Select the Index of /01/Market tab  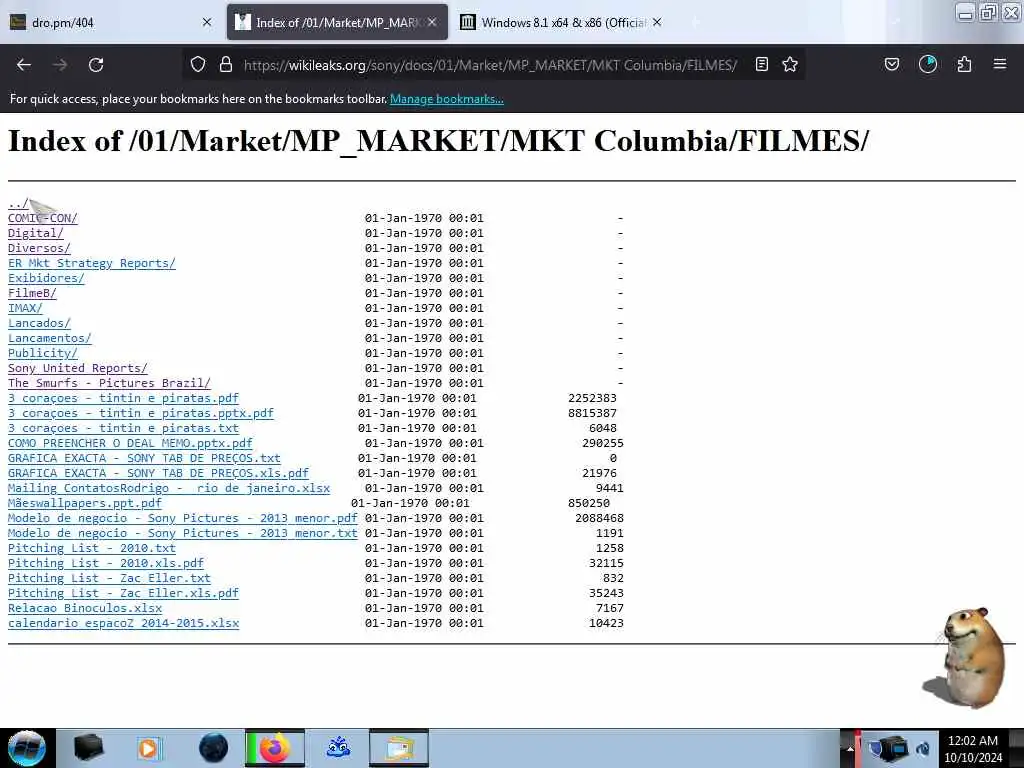(337, 22)
